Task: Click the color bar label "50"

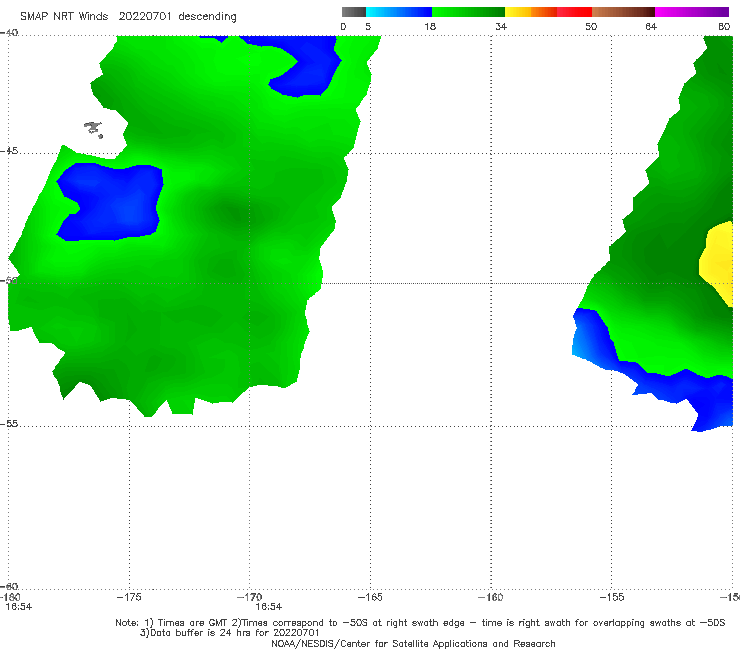Action: 591,27
